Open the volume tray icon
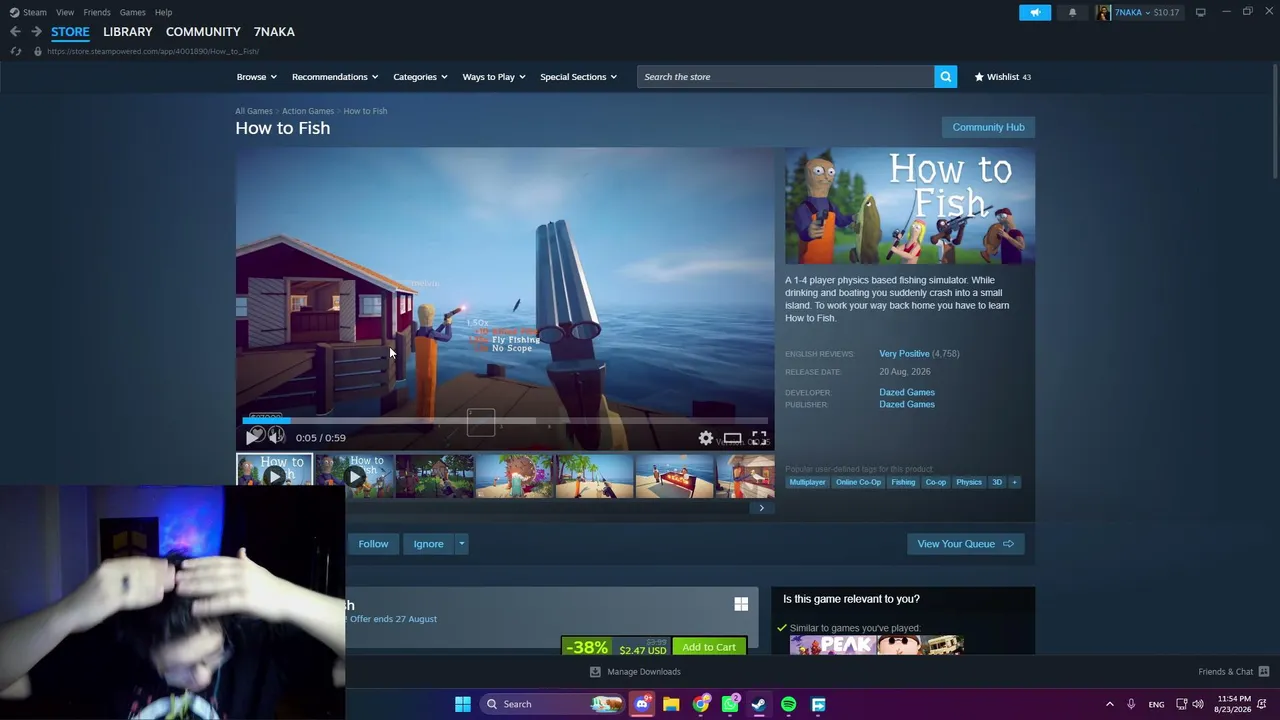 [1198, 704]
